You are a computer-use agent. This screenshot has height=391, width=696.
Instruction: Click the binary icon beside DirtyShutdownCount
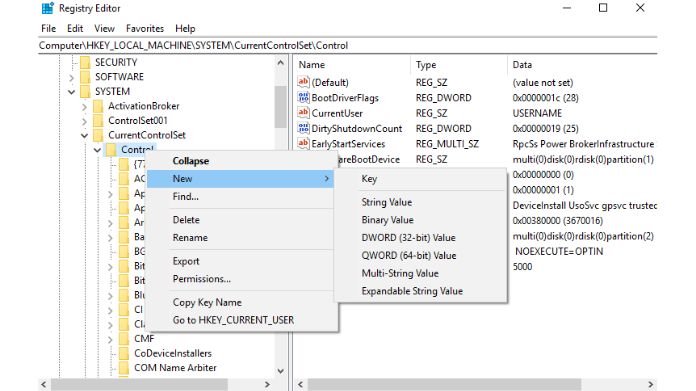304,128
